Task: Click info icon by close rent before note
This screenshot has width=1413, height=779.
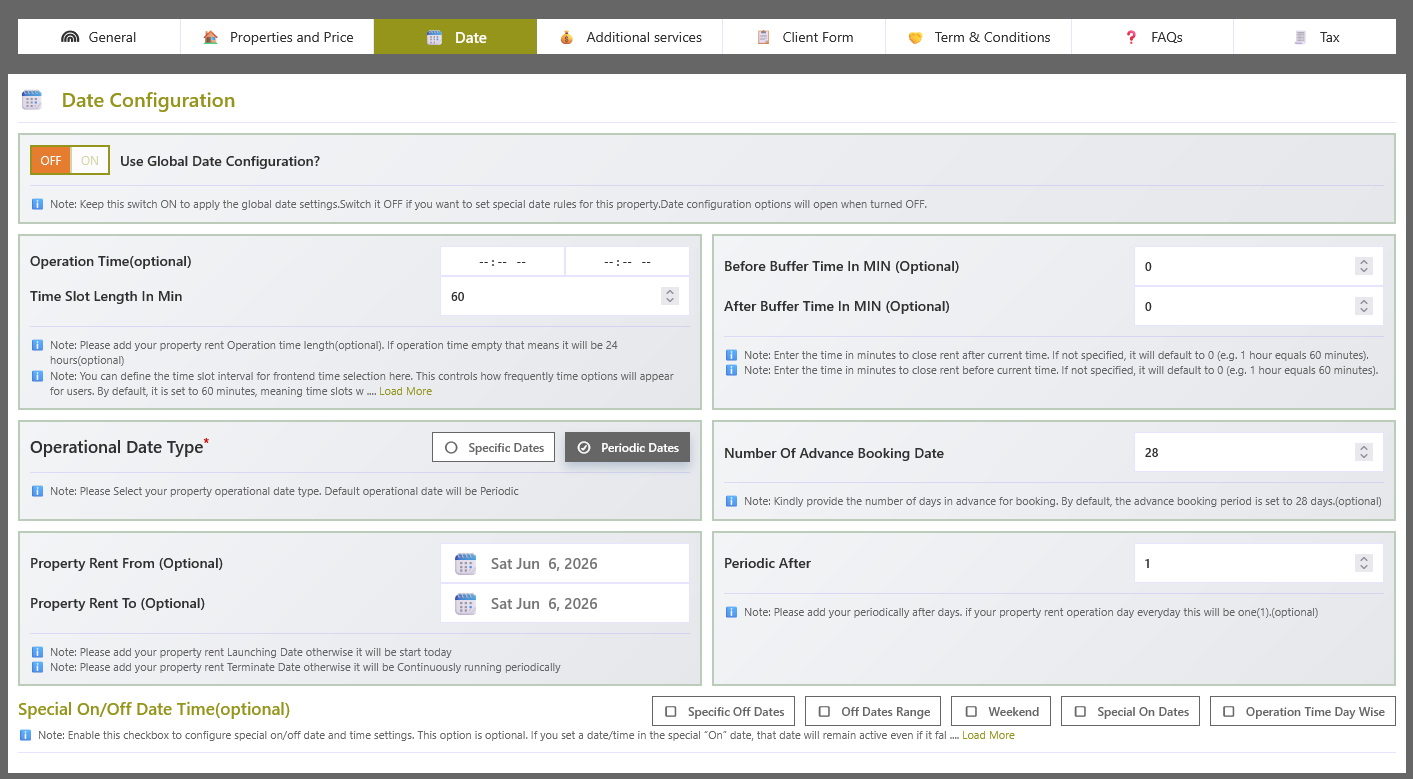Action: (x=731, y=370)
